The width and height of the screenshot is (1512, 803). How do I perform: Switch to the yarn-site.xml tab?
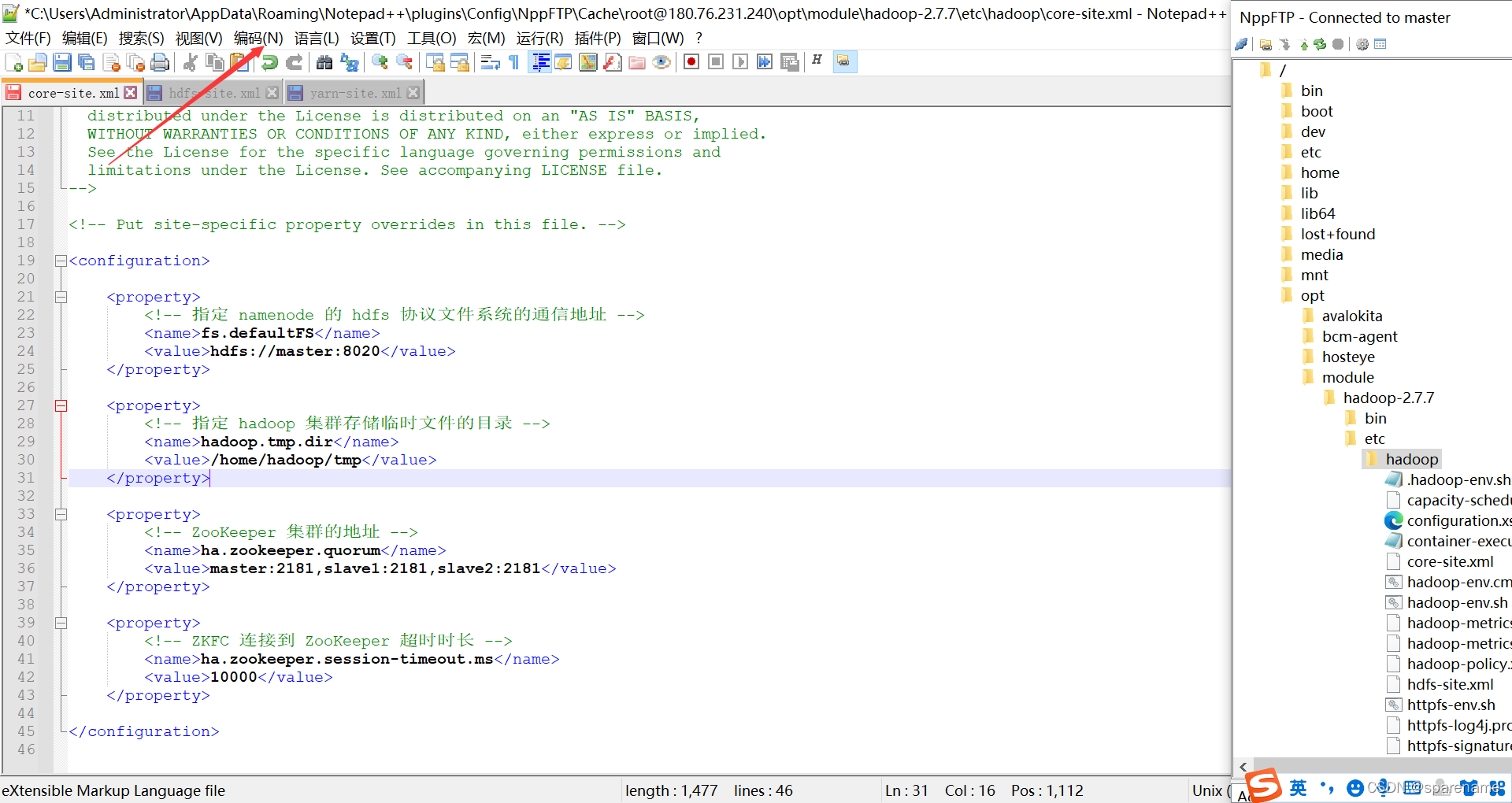click(x=355, y=93)
